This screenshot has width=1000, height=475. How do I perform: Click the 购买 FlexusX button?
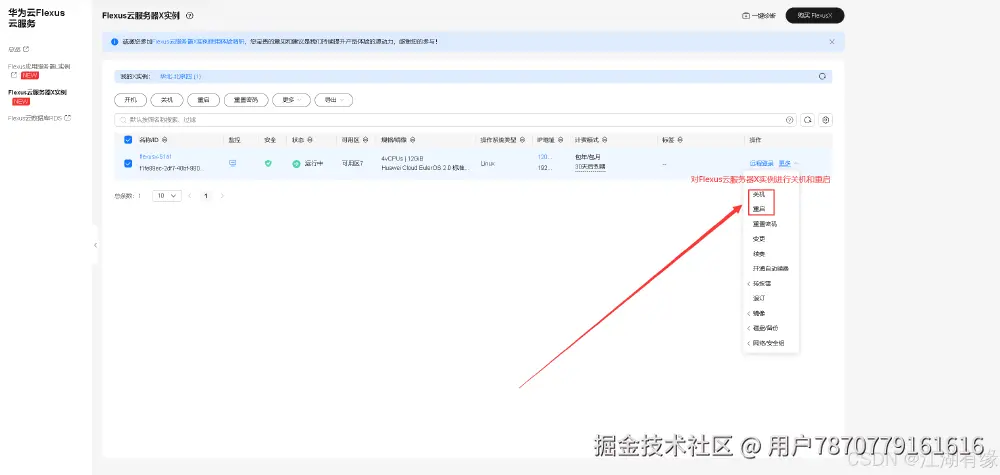[815, 16]
